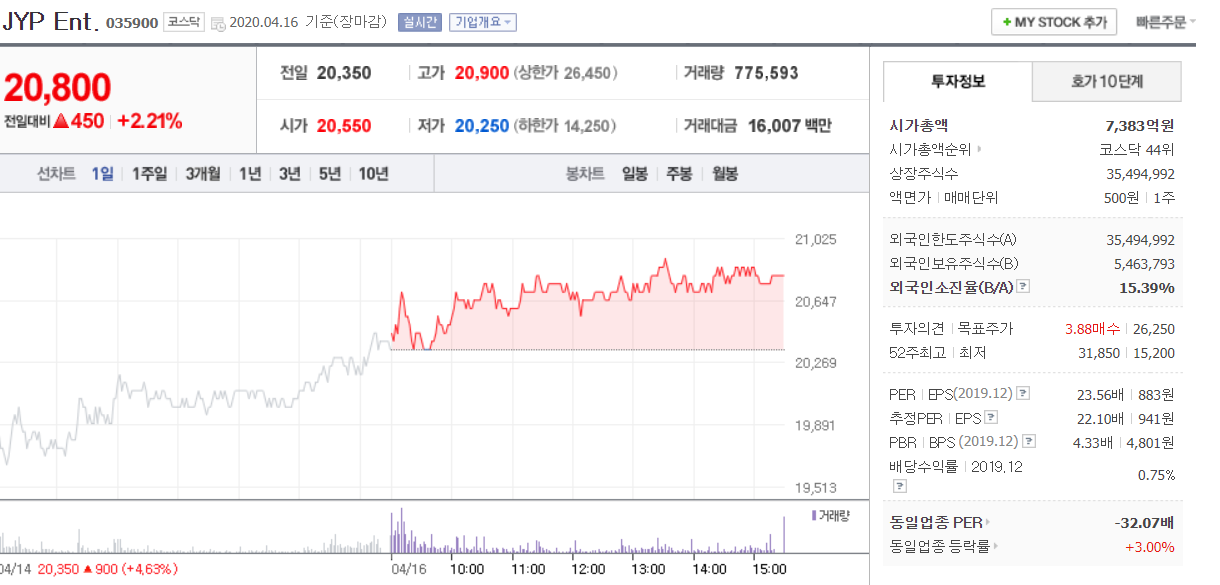Click 거래대금 value 16,007
Image resolution: width=1220 pixels, height=585 pixels.
(x=772, y=126)
